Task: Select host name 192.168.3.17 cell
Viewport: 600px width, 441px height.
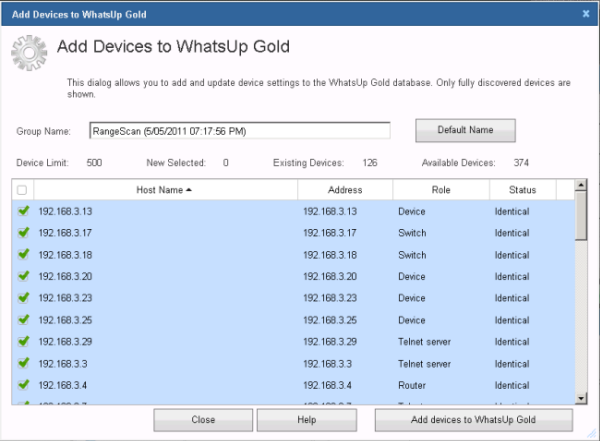Action: pyautogui.click(x=65, y=233)
